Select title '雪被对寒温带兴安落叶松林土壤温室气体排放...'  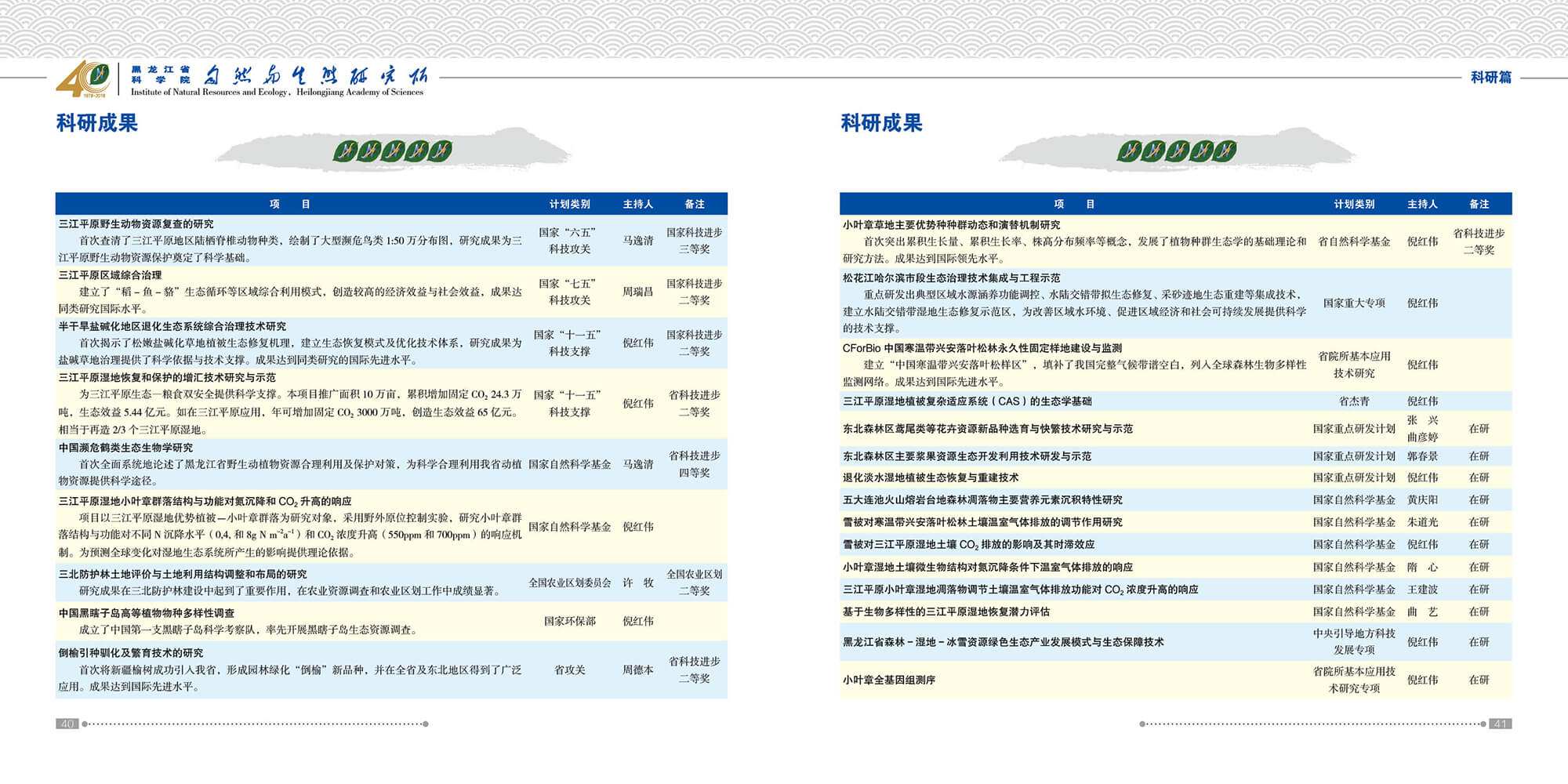click(x=982, y=522)
